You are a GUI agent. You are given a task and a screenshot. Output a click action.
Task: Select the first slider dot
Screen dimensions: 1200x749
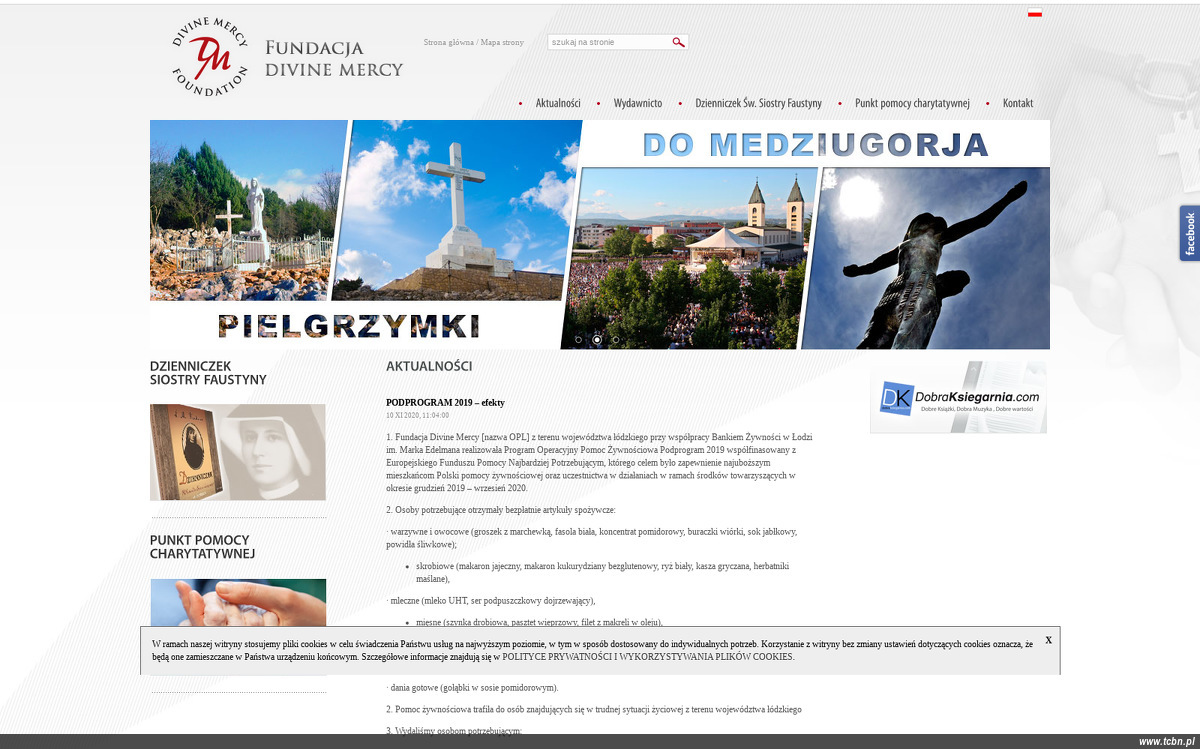tap(578, 340)
